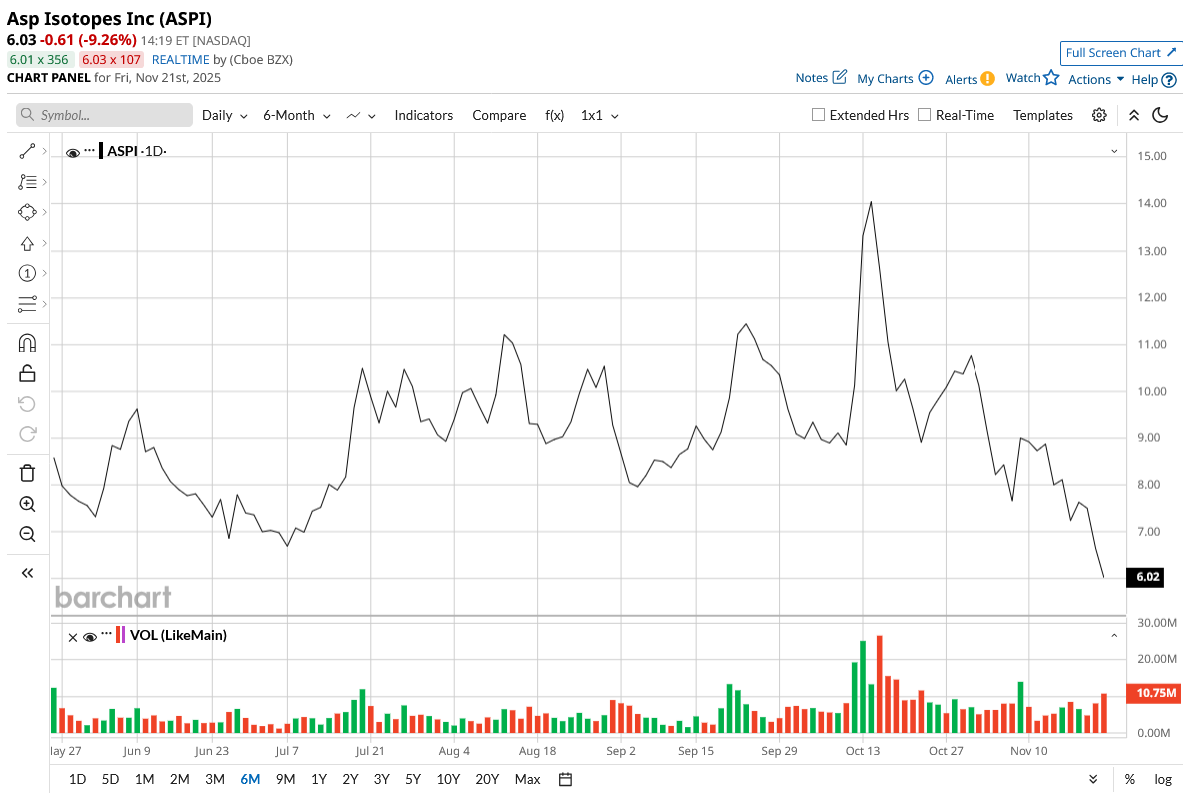This screenshot has width=1183, height=793.
Task: Pick the numbered label annotation tool
Action: [27, 273]
